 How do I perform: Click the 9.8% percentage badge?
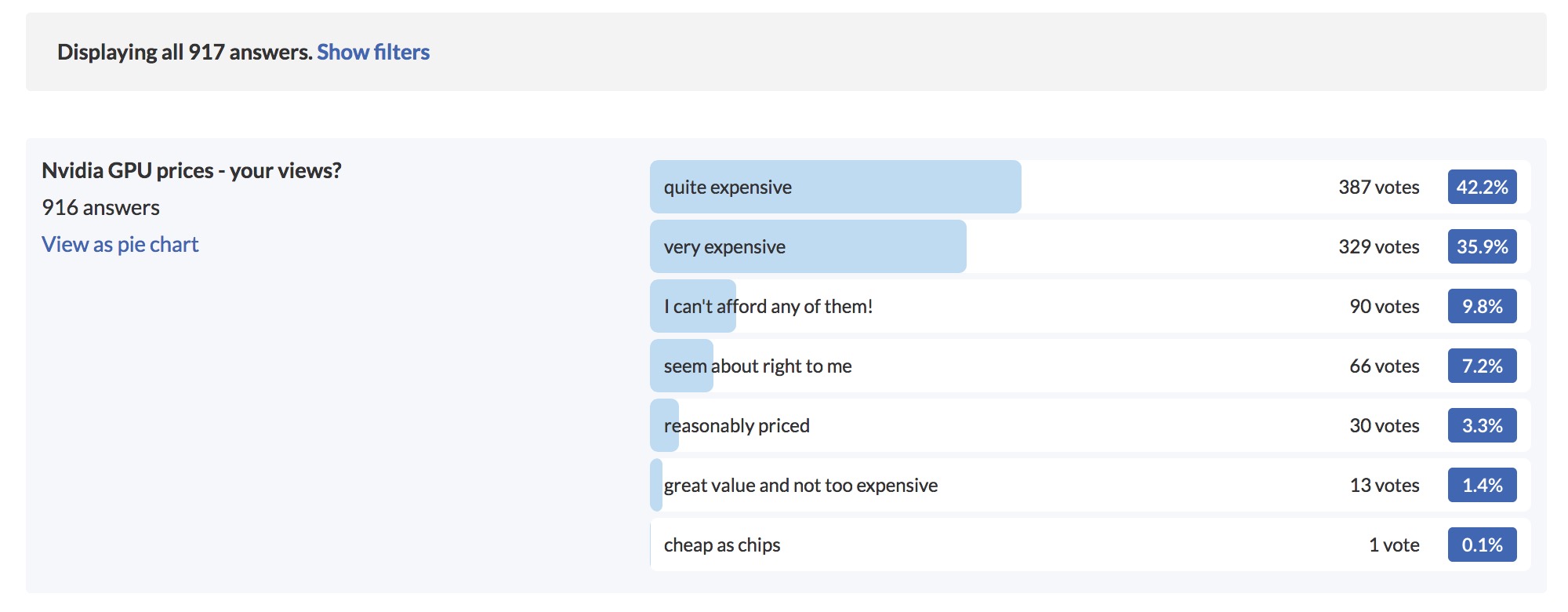pos(1482,306)
